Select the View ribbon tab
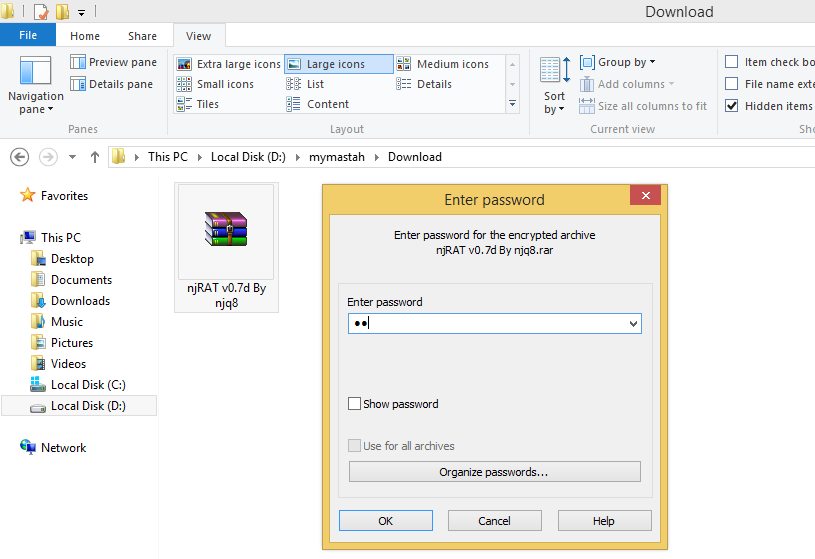Image resolution: width=815 pixels, height=559 pixels. [x=199, y=36]
